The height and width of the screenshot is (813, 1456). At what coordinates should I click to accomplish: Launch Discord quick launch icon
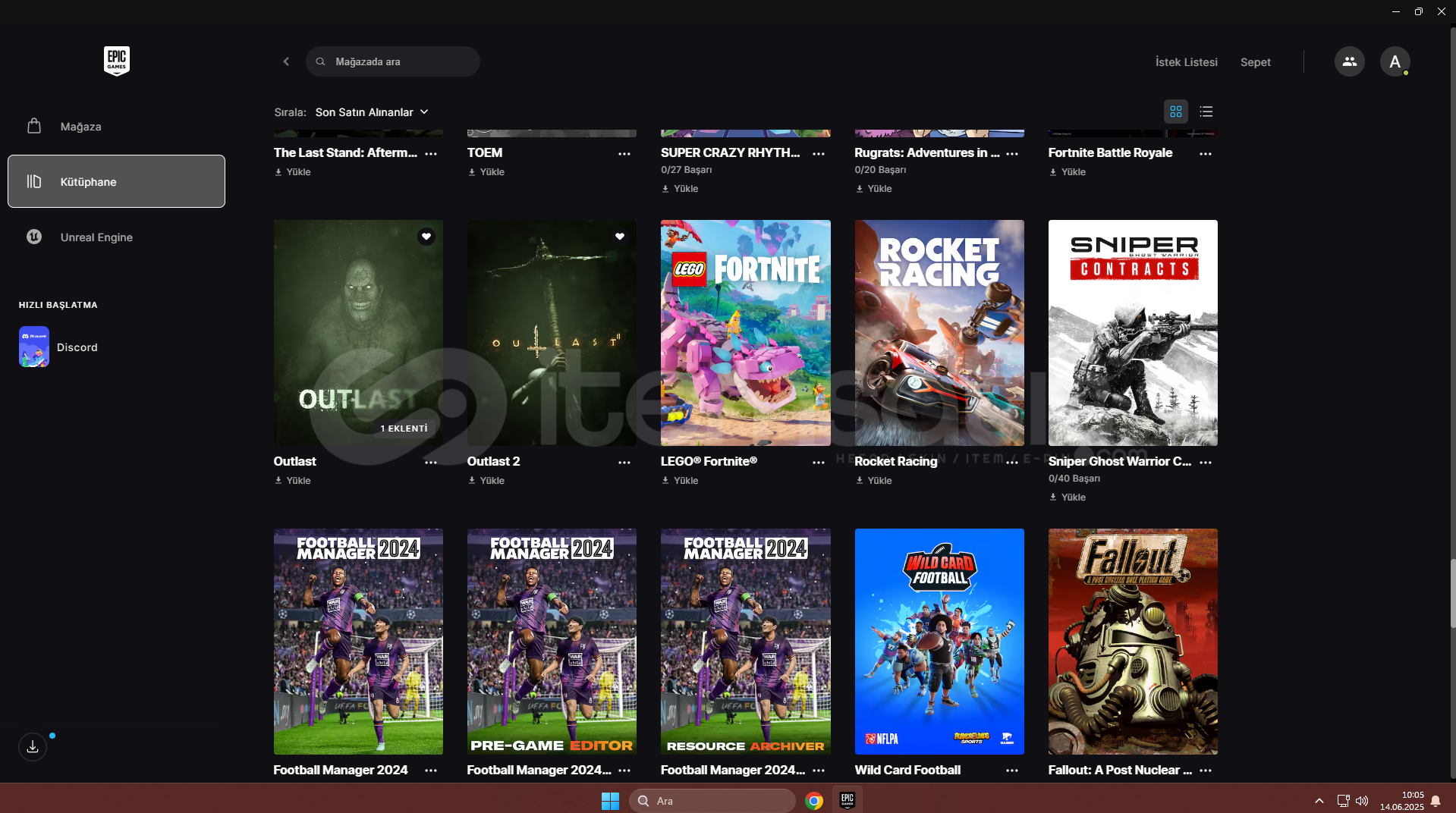coord(34,347)
